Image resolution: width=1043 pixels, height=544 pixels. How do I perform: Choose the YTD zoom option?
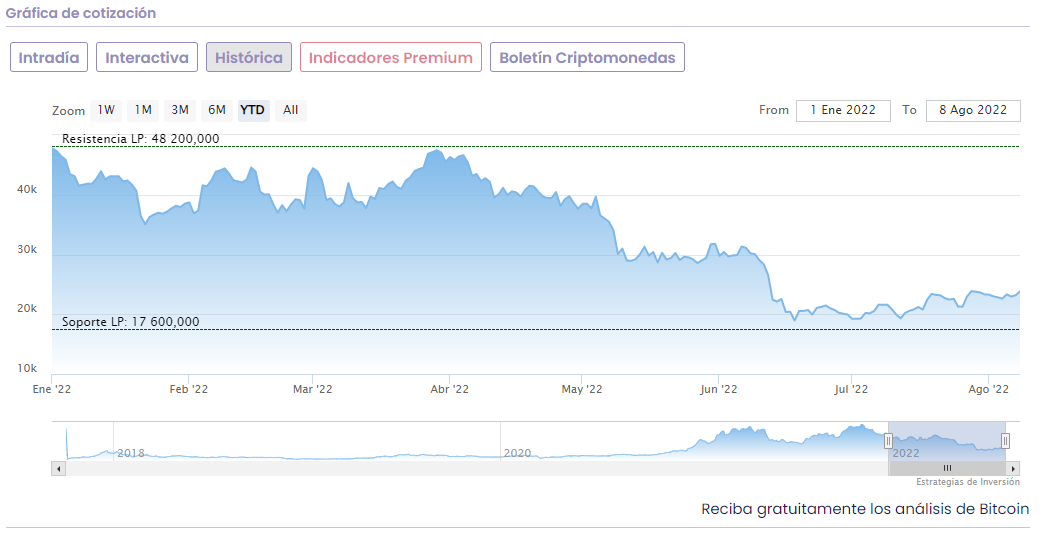253,110
